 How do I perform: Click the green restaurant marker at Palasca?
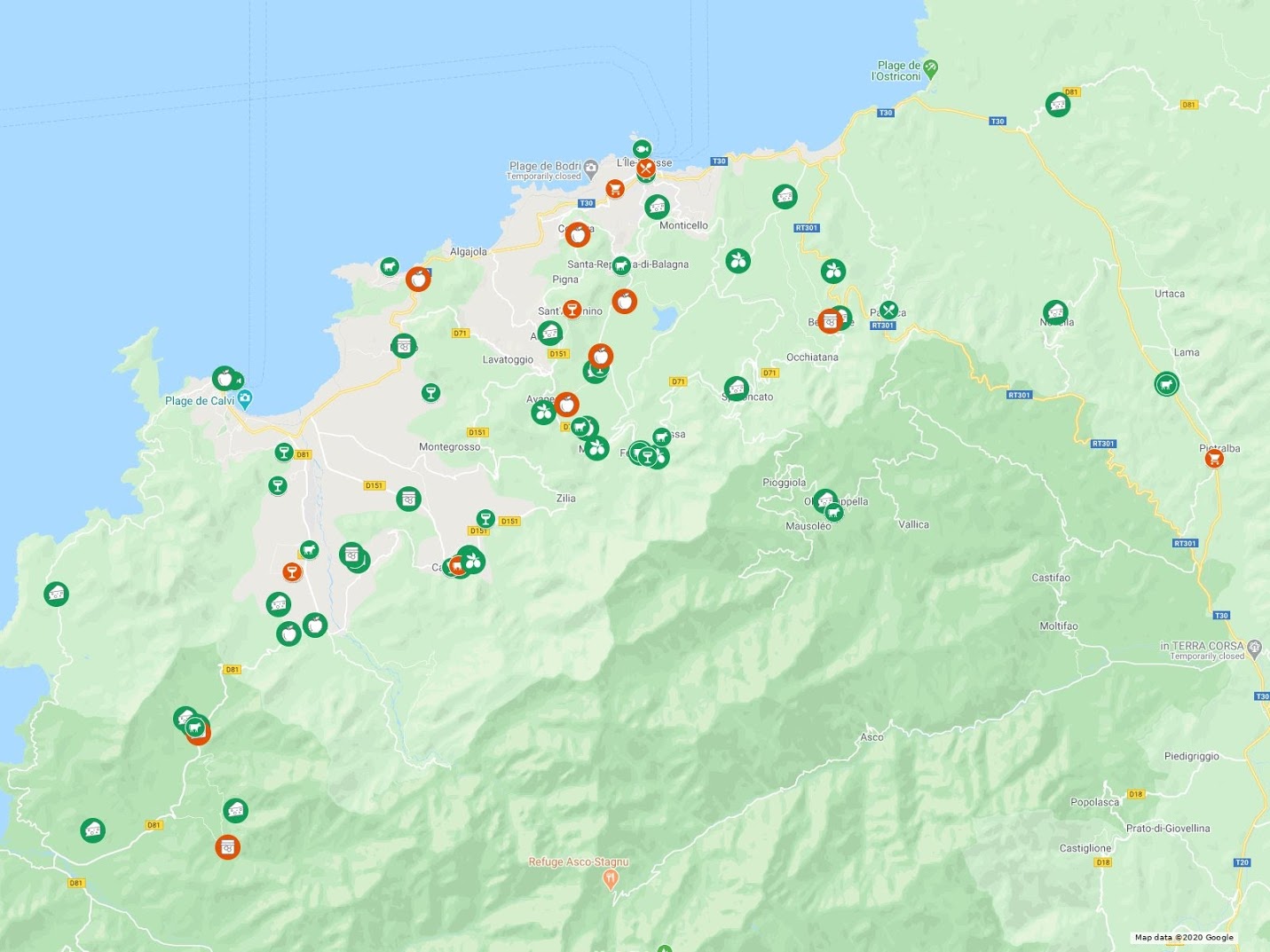(888, 311)
